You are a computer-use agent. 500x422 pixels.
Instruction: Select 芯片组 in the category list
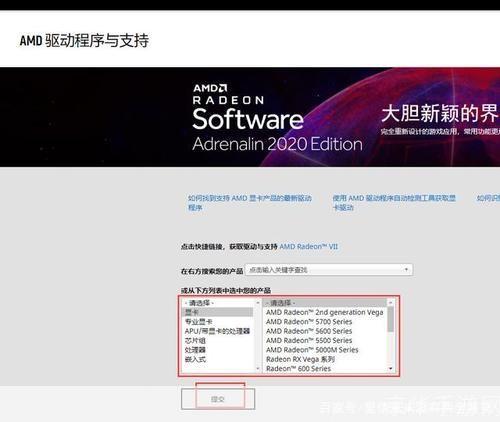(x=217, y=340)
